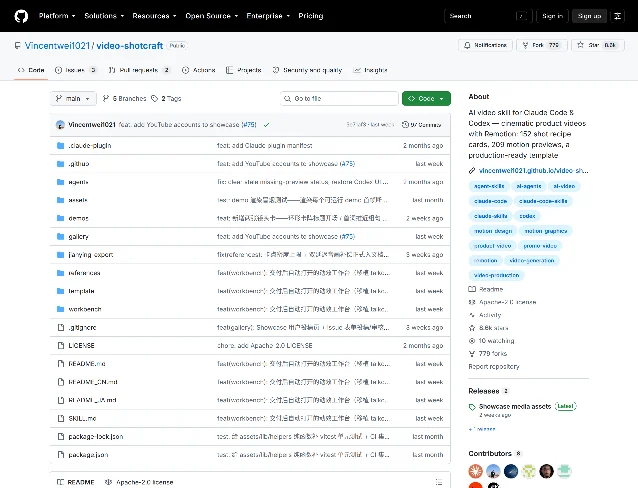This screenshot has height=488, width=638.
Task: Switch to the Code tab
Action: point(31,70)
